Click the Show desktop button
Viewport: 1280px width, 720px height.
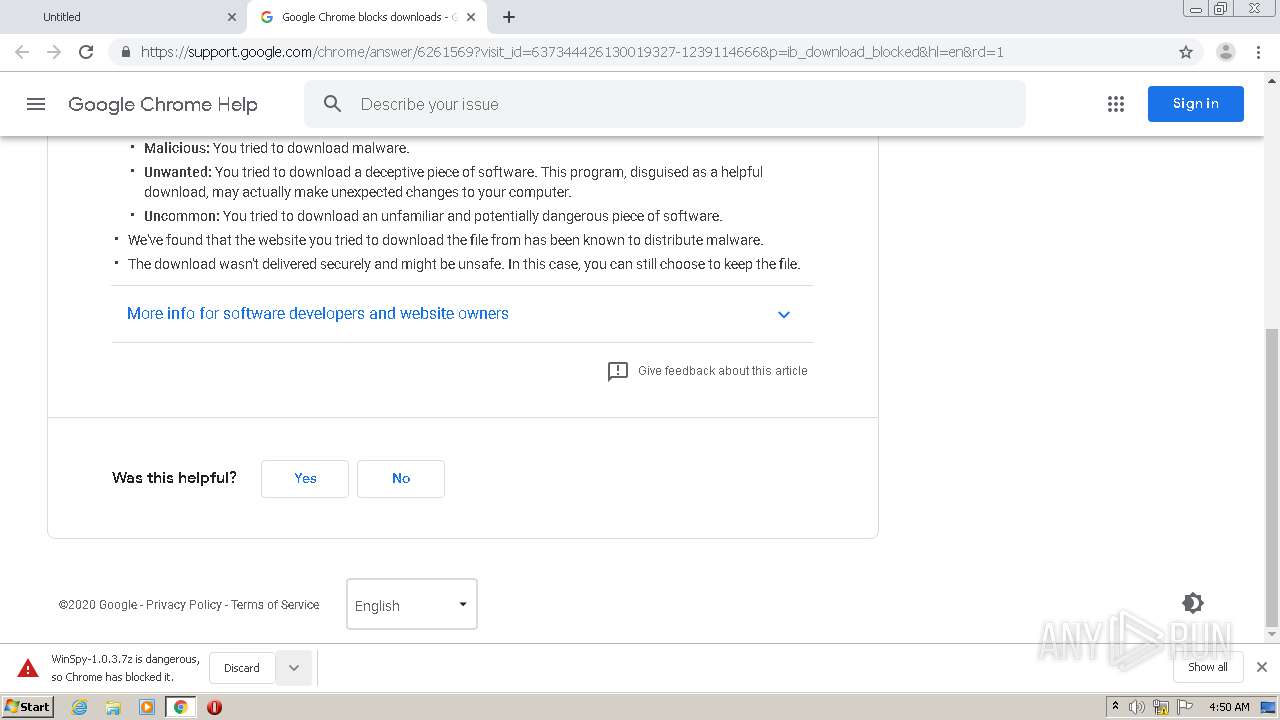click(x=1268, y=707)
